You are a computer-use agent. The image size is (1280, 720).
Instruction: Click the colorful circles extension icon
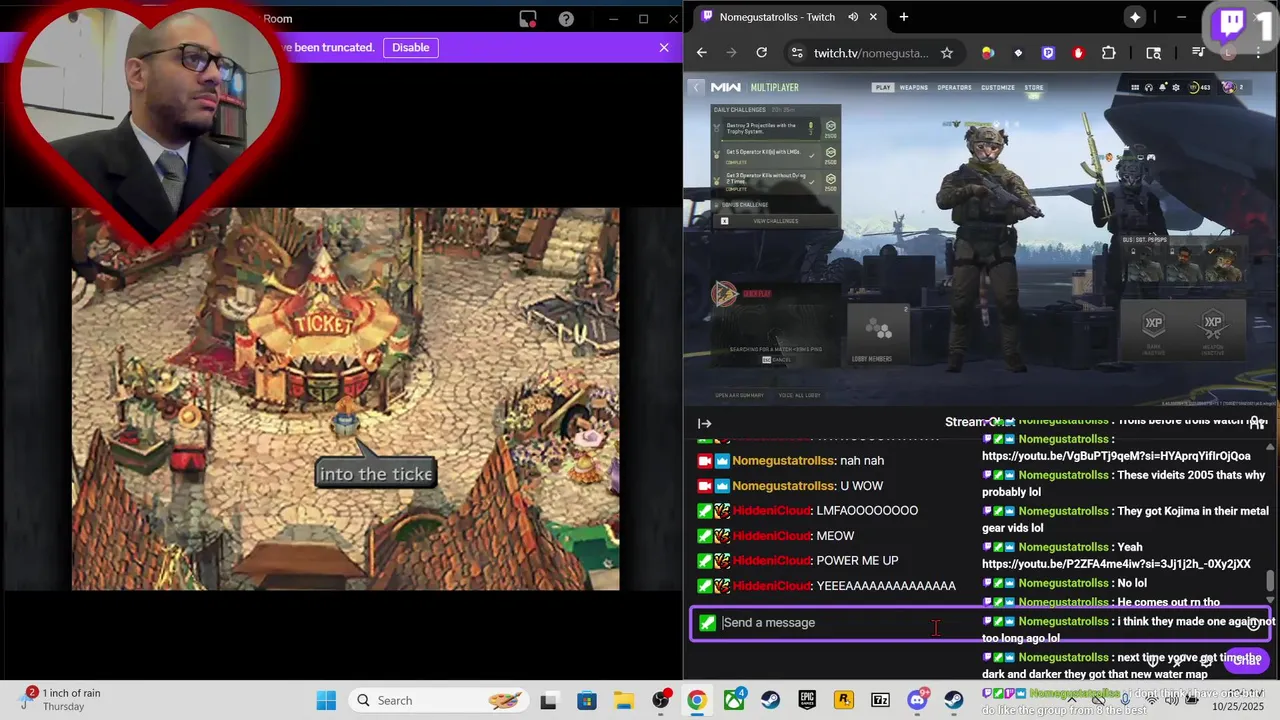coord(988,53)
